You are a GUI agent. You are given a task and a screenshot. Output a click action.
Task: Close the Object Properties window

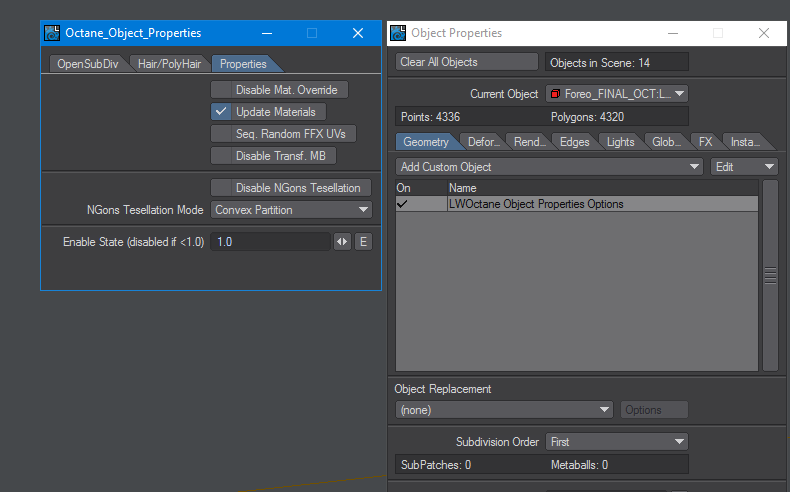point(764,33)
